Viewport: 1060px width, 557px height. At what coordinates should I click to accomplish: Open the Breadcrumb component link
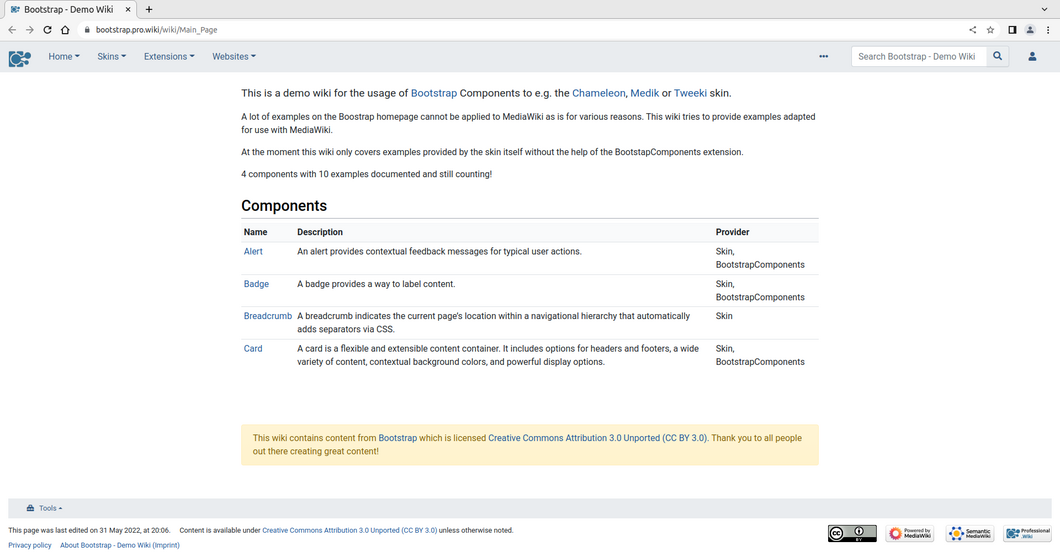pos(268,316)
